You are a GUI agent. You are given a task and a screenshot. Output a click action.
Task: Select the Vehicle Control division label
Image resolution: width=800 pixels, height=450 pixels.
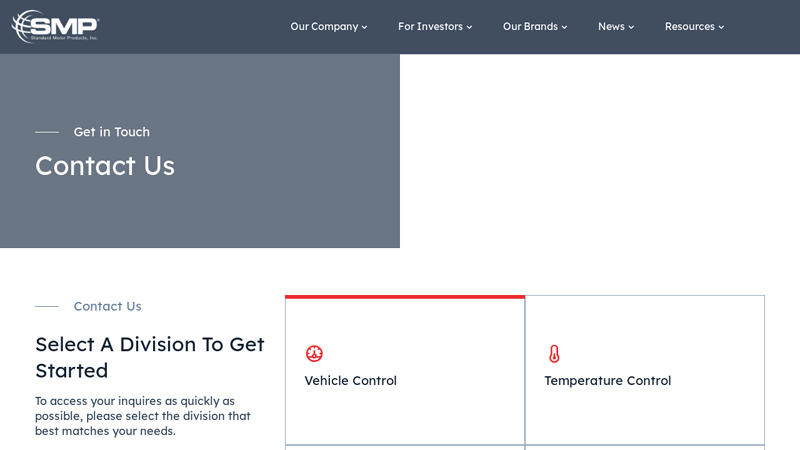point(350,380)
